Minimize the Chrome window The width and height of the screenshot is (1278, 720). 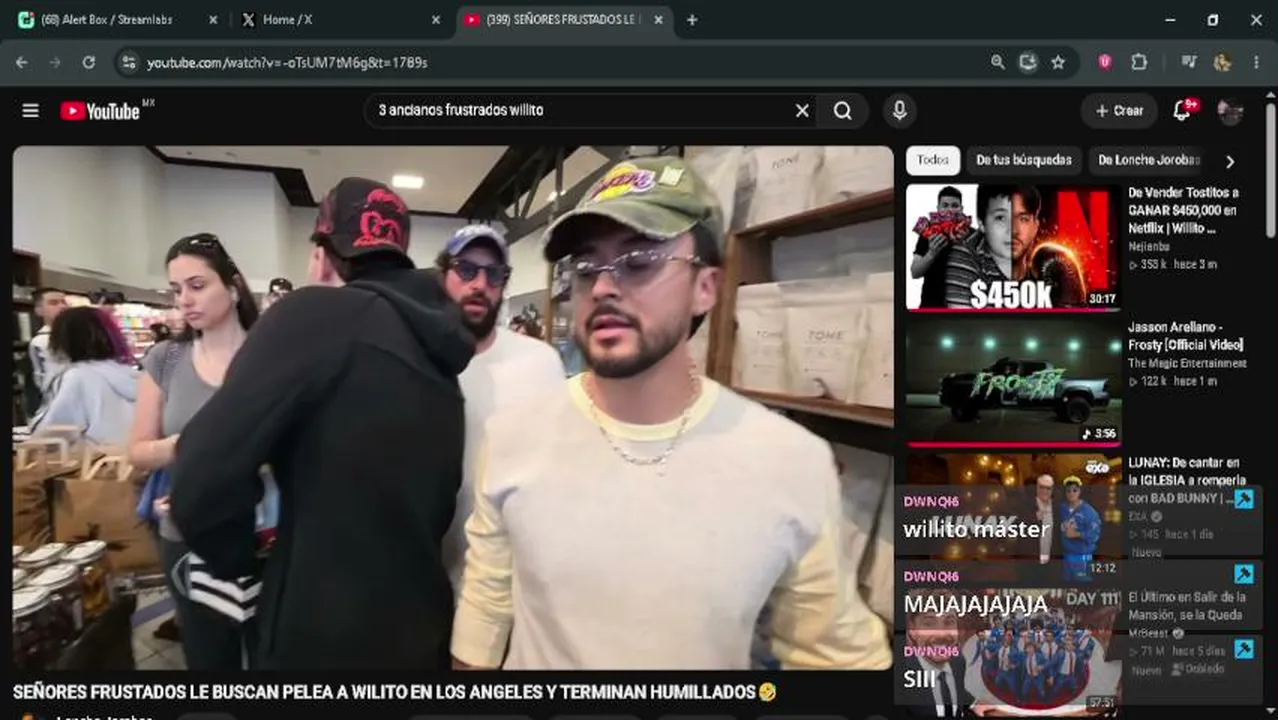tap(1171, 20)
